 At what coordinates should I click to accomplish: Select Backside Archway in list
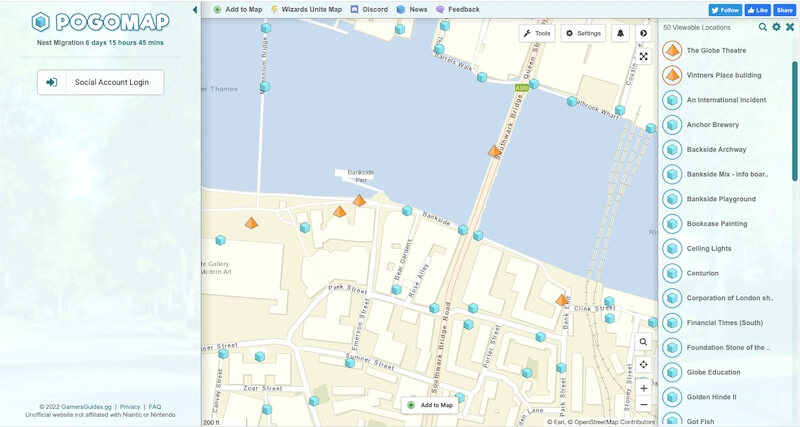pos(726,149)
